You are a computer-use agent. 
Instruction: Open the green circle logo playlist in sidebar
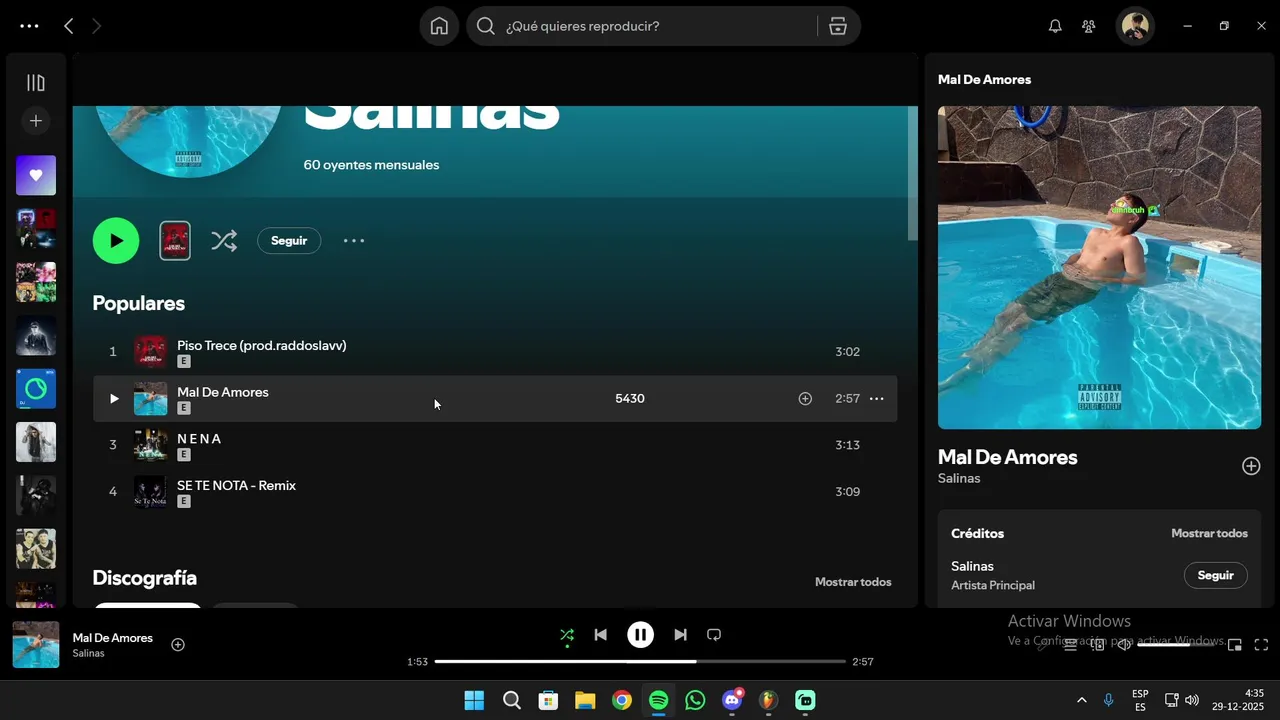point(36,389)
